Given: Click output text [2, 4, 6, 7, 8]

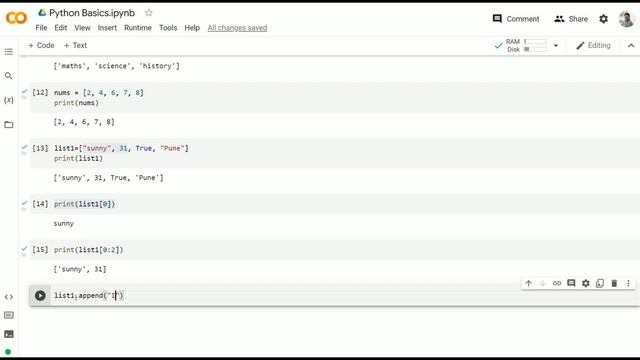Looking at the screenshot, I should (84, 122).
